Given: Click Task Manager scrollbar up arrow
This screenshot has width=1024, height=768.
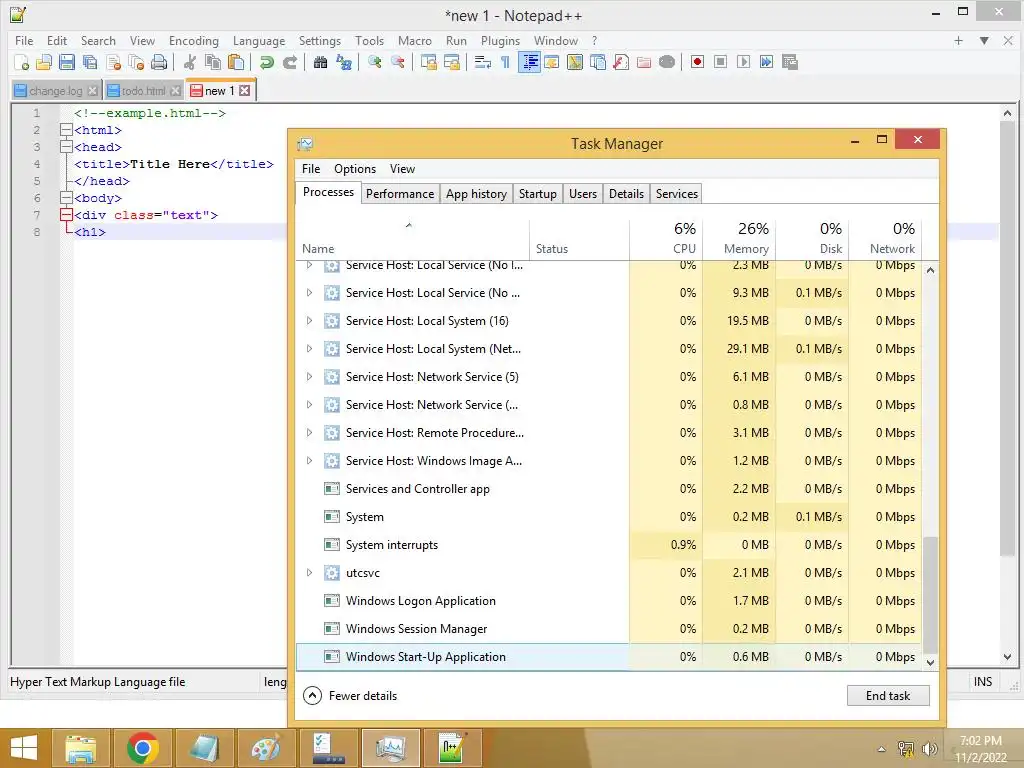Looking at the screenshot, I should pos(931,270).
